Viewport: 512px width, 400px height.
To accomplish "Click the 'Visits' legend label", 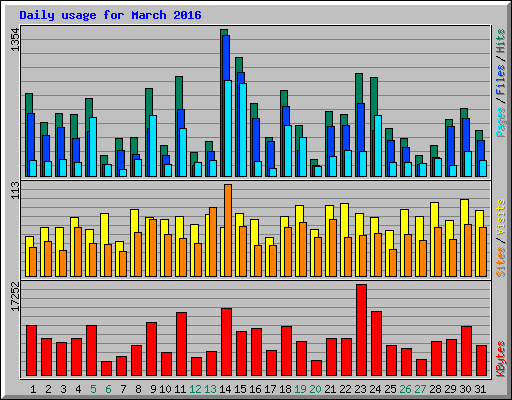I will pyautogui.click(x=500, y=218).
